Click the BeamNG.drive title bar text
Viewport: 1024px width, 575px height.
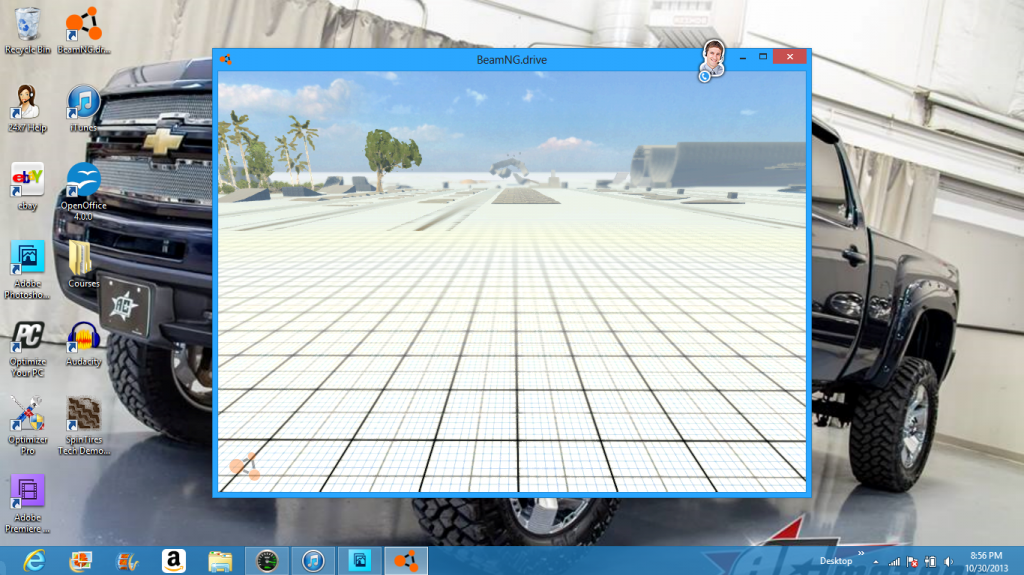coord(511,59)
